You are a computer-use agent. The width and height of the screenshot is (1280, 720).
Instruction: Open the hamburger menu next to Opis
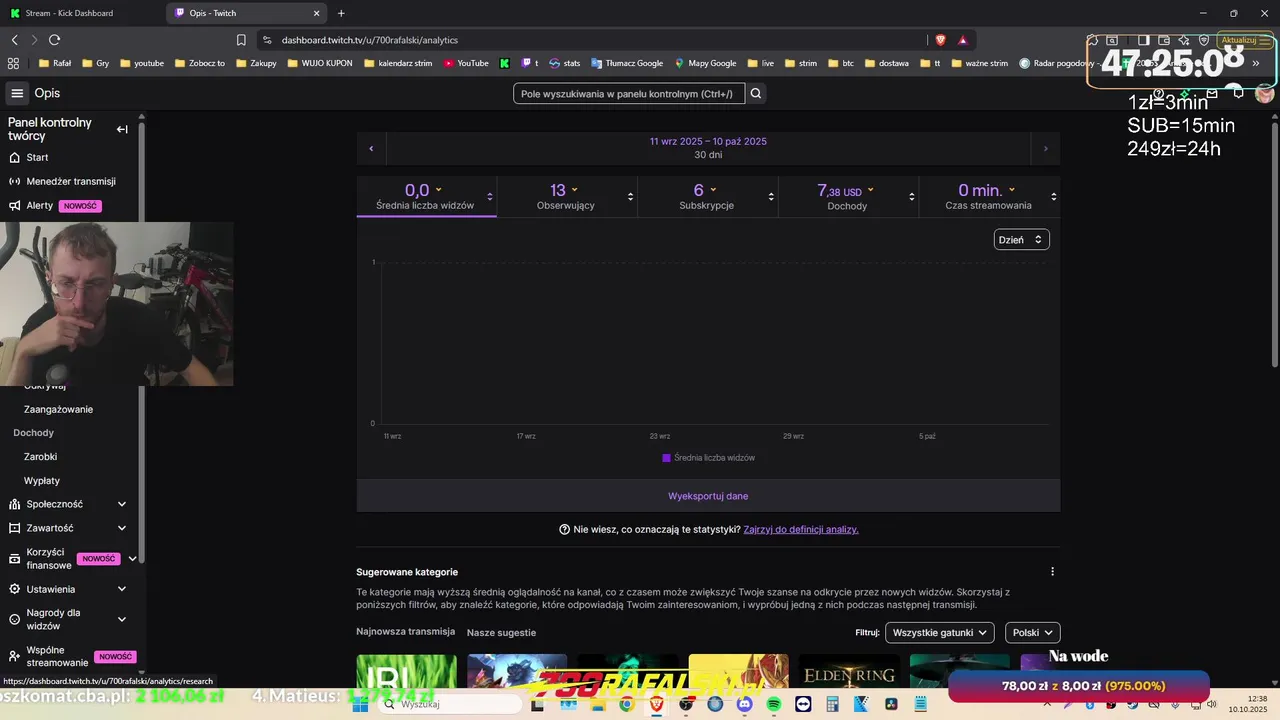point(17,93)
